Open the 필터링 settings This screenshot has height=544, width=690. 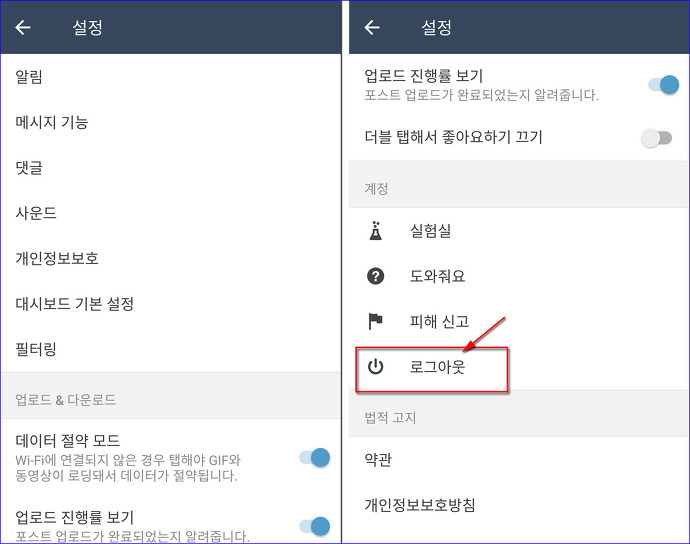[x=171, y=349]
